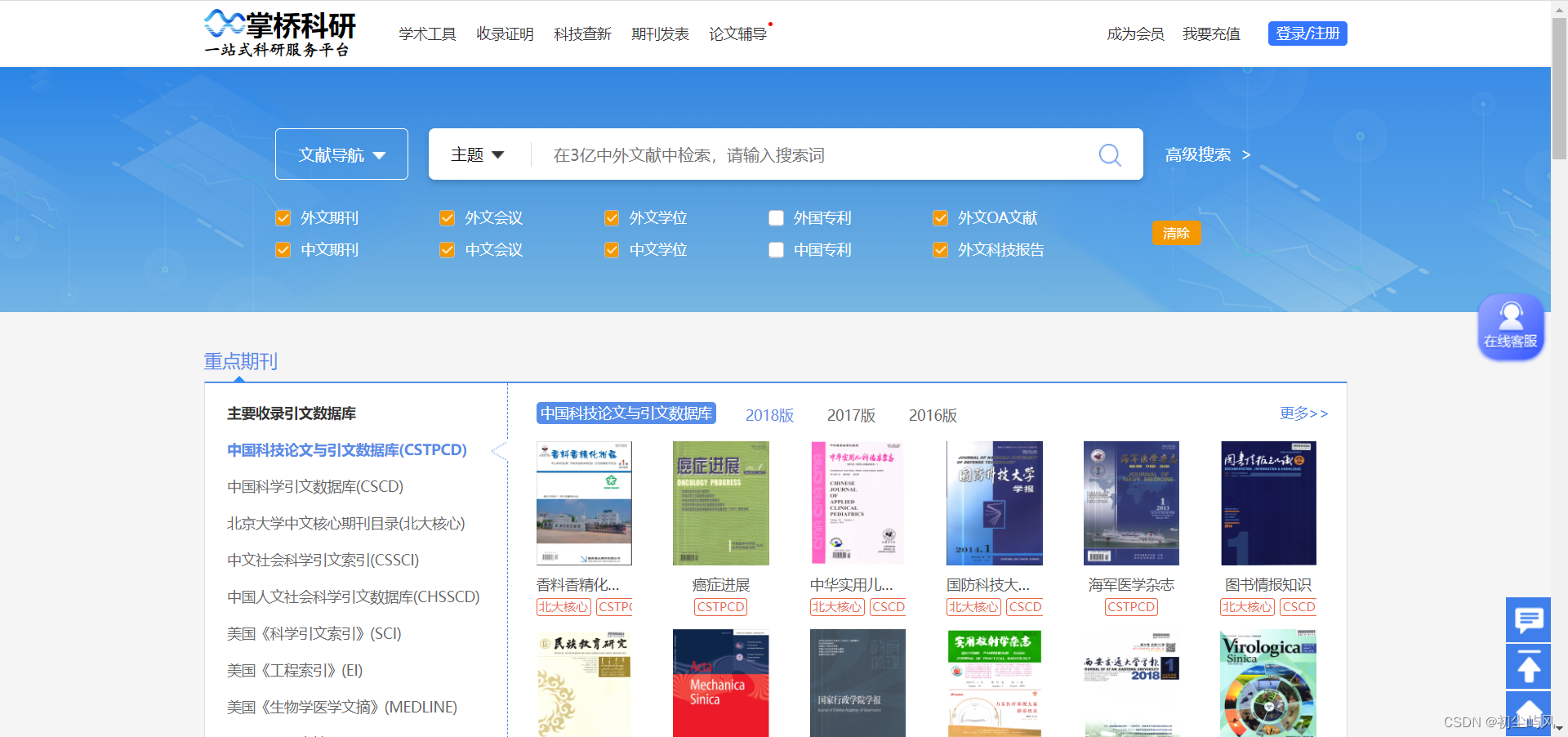This screenshot has height=737, width=1568.
Task: Open the 期刊发表 menu
Action: pyautogui.click(x=660, y=33)
